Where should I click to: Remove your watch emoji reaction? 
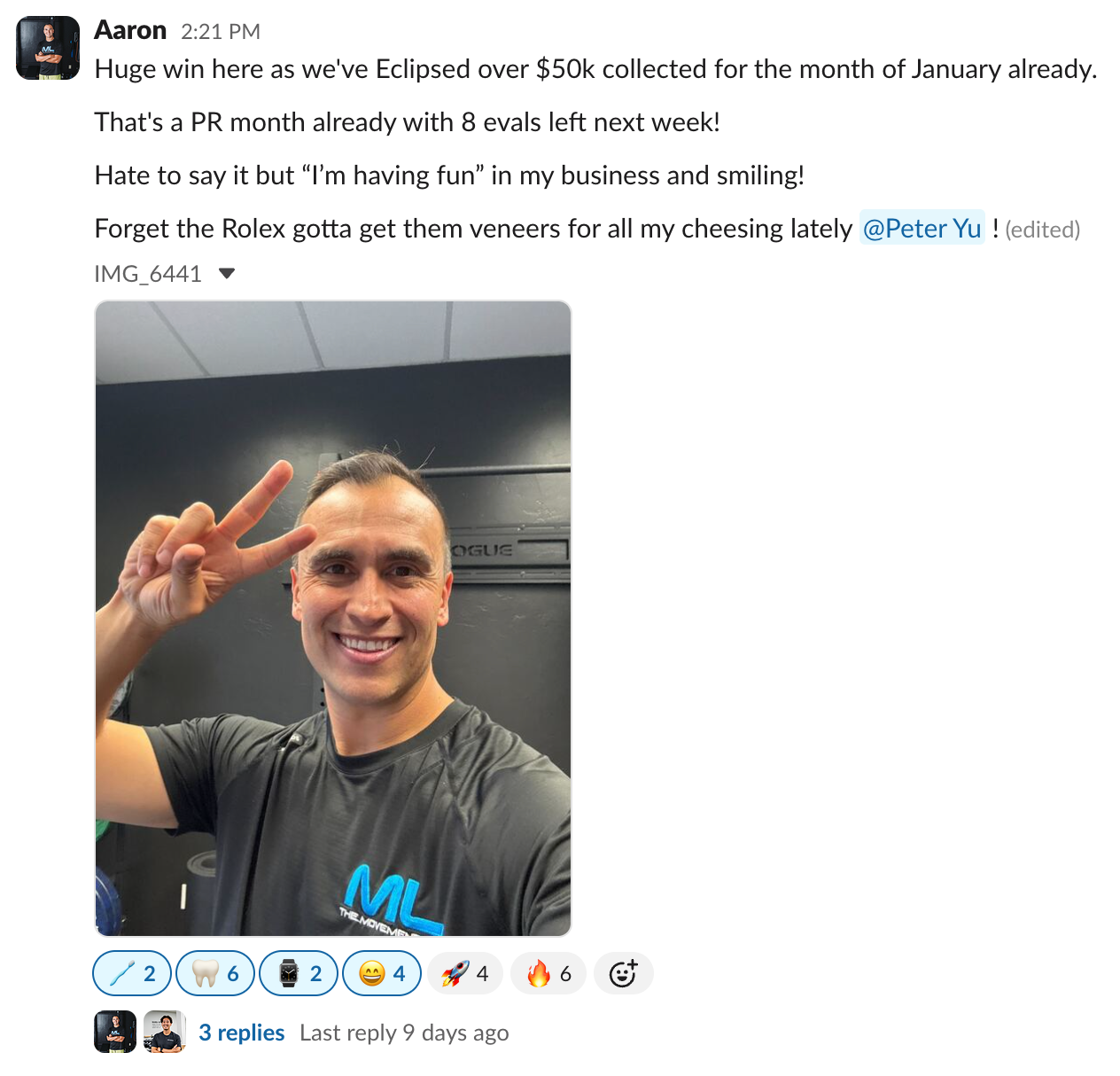[x=299, y=973]
